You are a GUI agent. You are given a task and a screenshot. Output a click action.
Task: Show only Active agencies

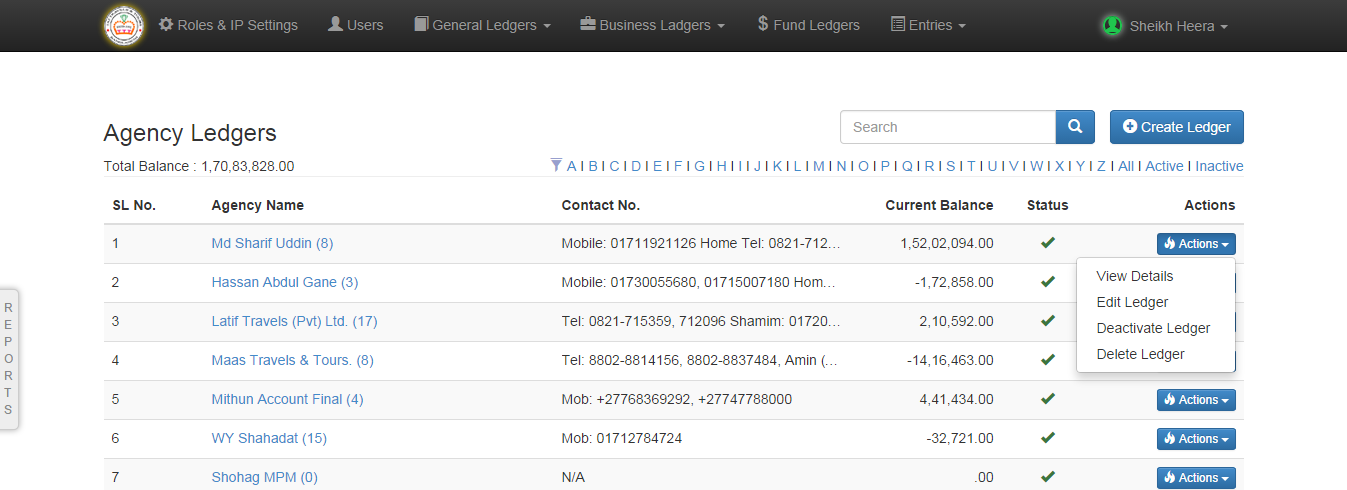tap(1164, 166)
